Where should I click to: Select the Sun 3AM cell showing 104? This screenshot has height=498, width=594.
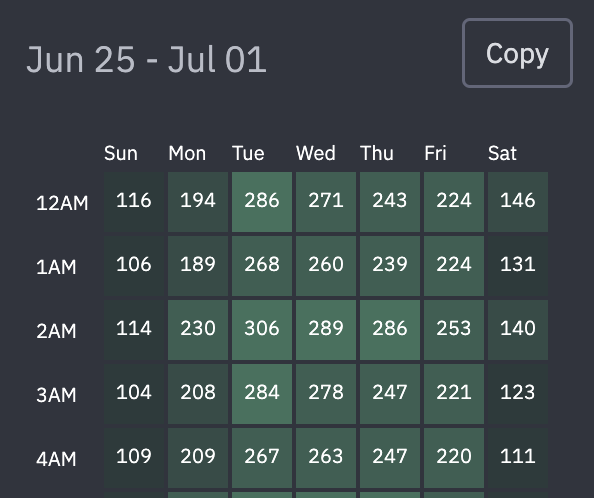click(134, 394)
